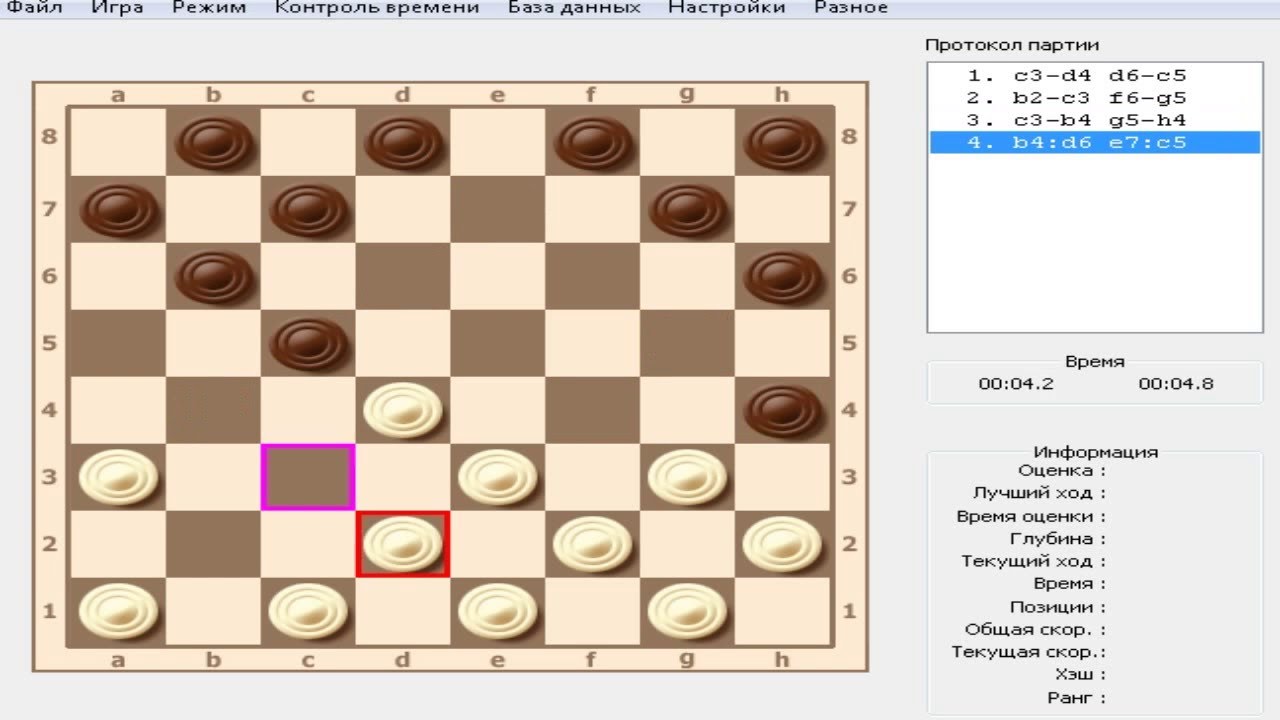Click the white checker on d2
Image resolution: width=1280 pixels, height=720 pixels.
coord(403,544)
